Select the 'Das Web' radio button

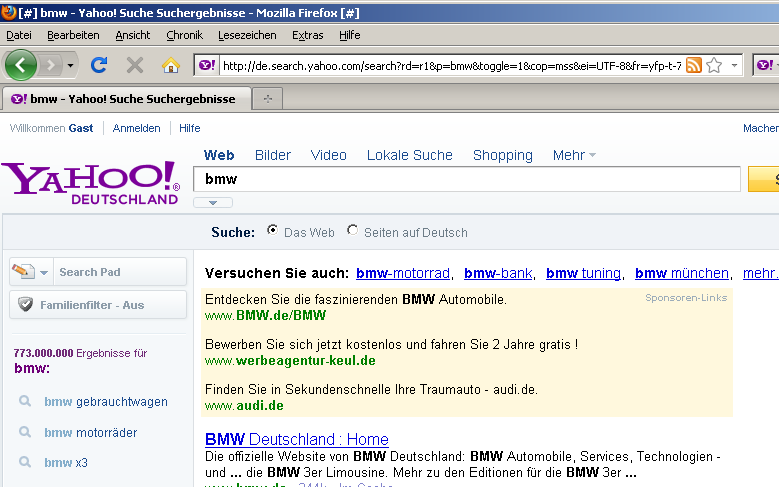273,231
